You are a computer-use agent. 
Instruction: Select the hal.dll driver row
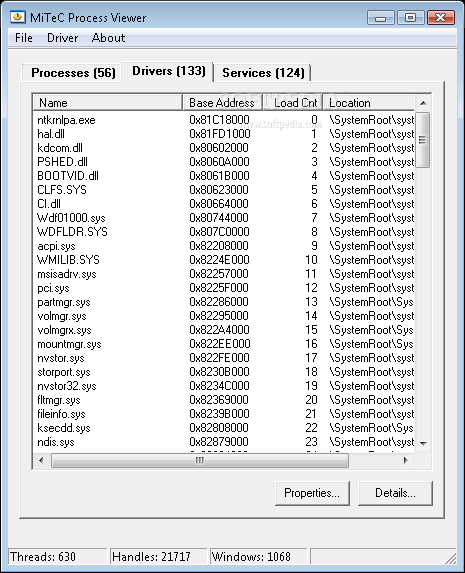coord(224,134)
